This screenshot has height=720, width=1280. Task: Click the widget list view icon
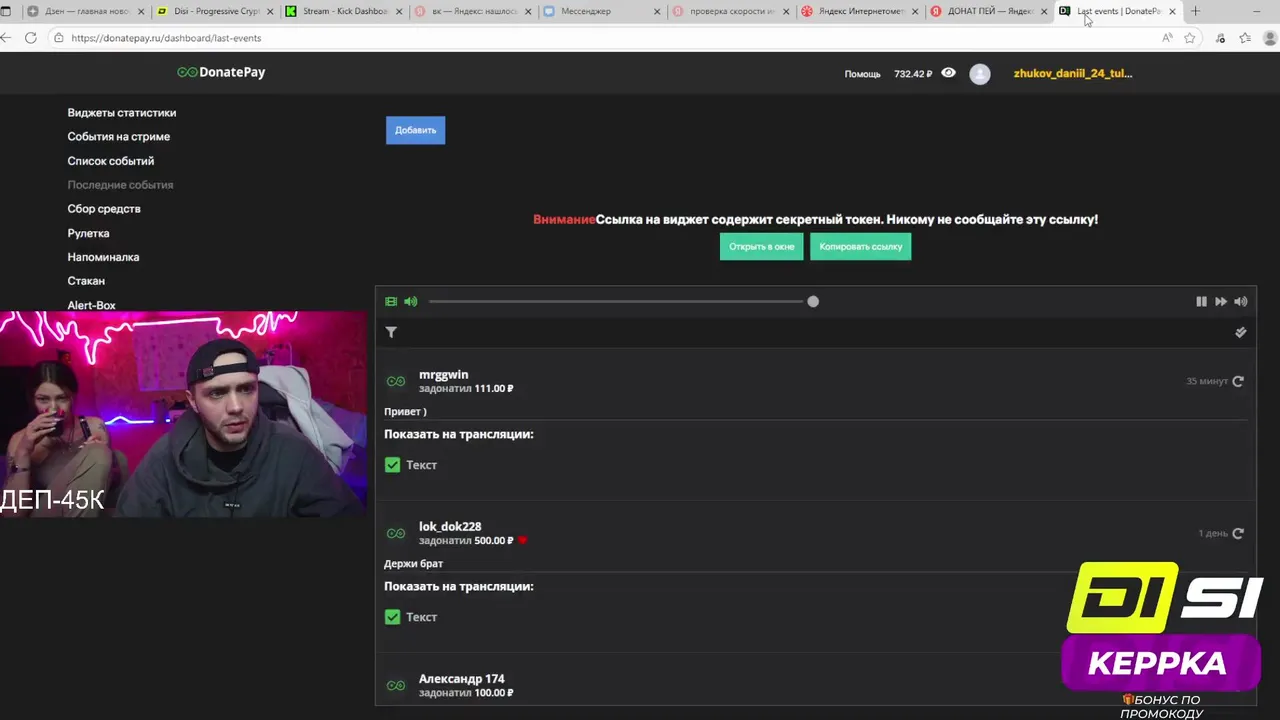[x=391, y=301]
